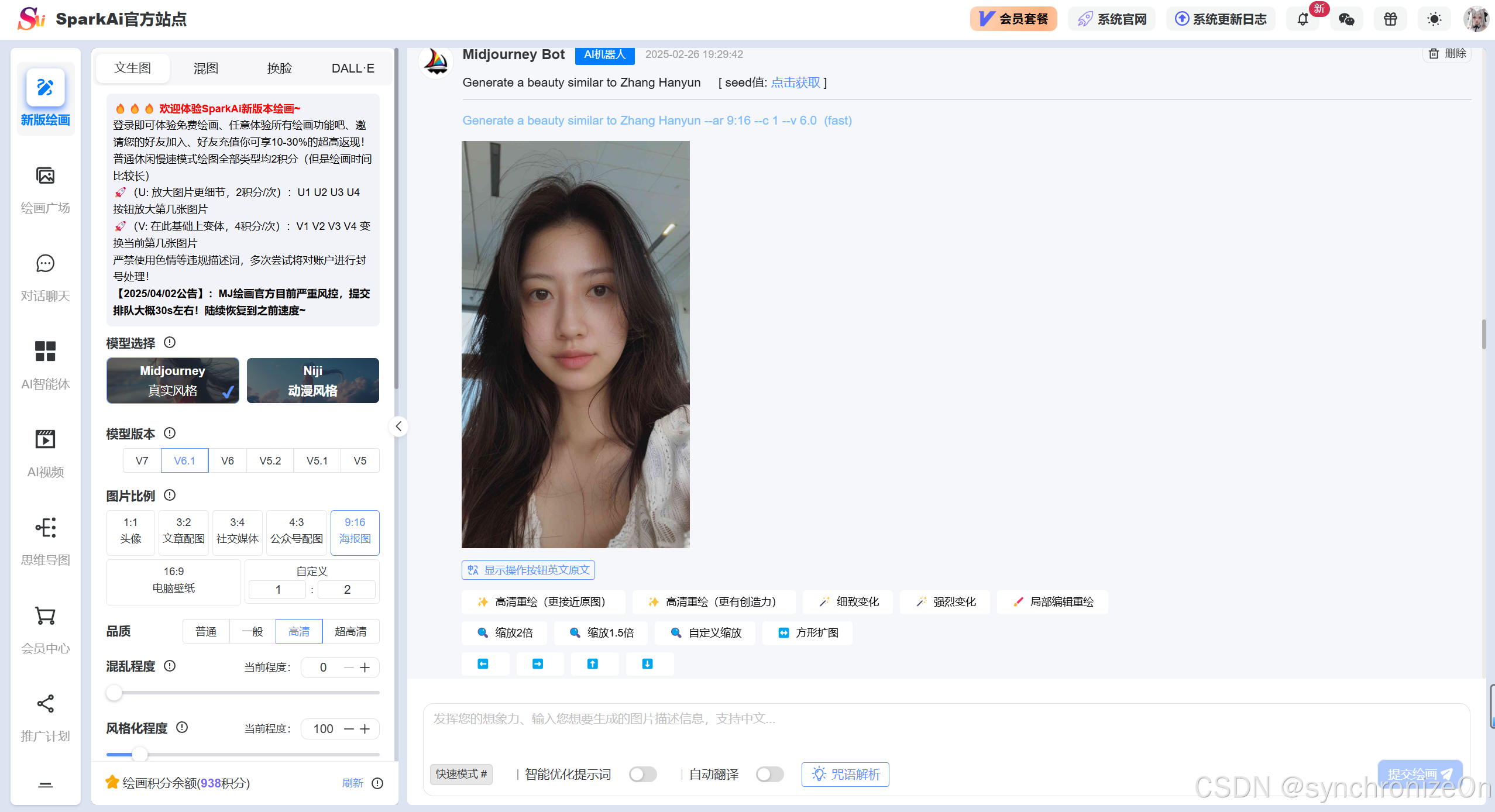Expand the sidebar bottom menu icon
The height and width of the screenshot is (812, 1495).
click(45, 785)
